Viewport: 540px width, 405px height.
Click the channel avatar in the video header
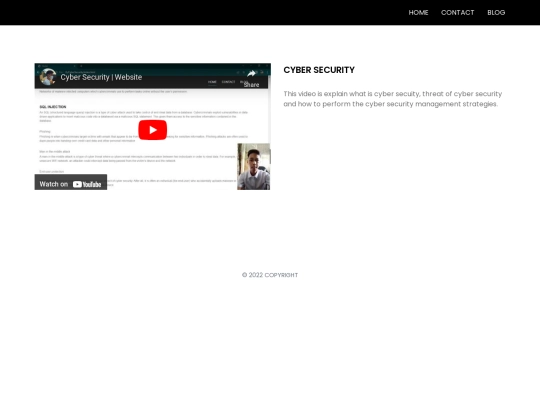tap(48, 77)
